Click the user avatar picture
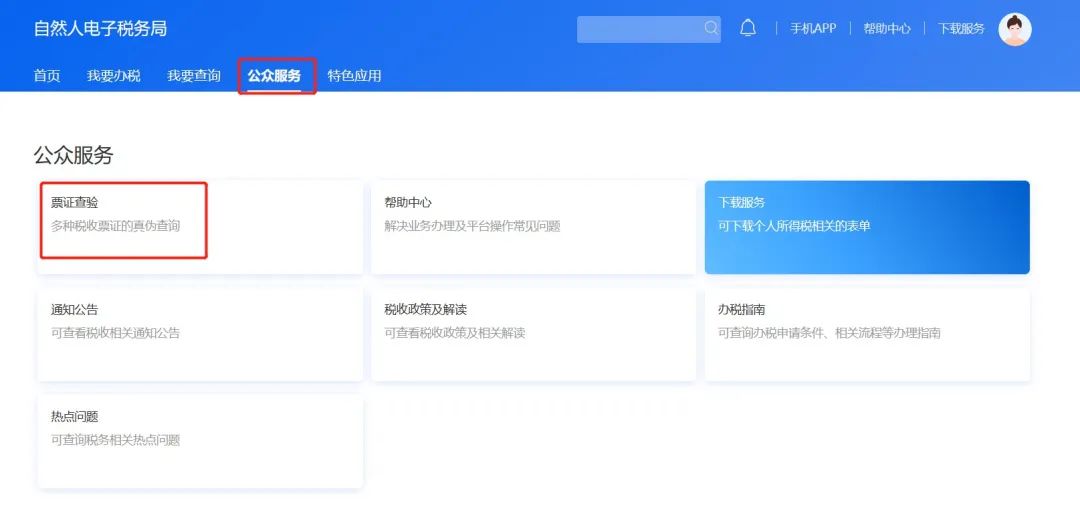This screenshot has height=505, width=1080. click(1015, 29)
